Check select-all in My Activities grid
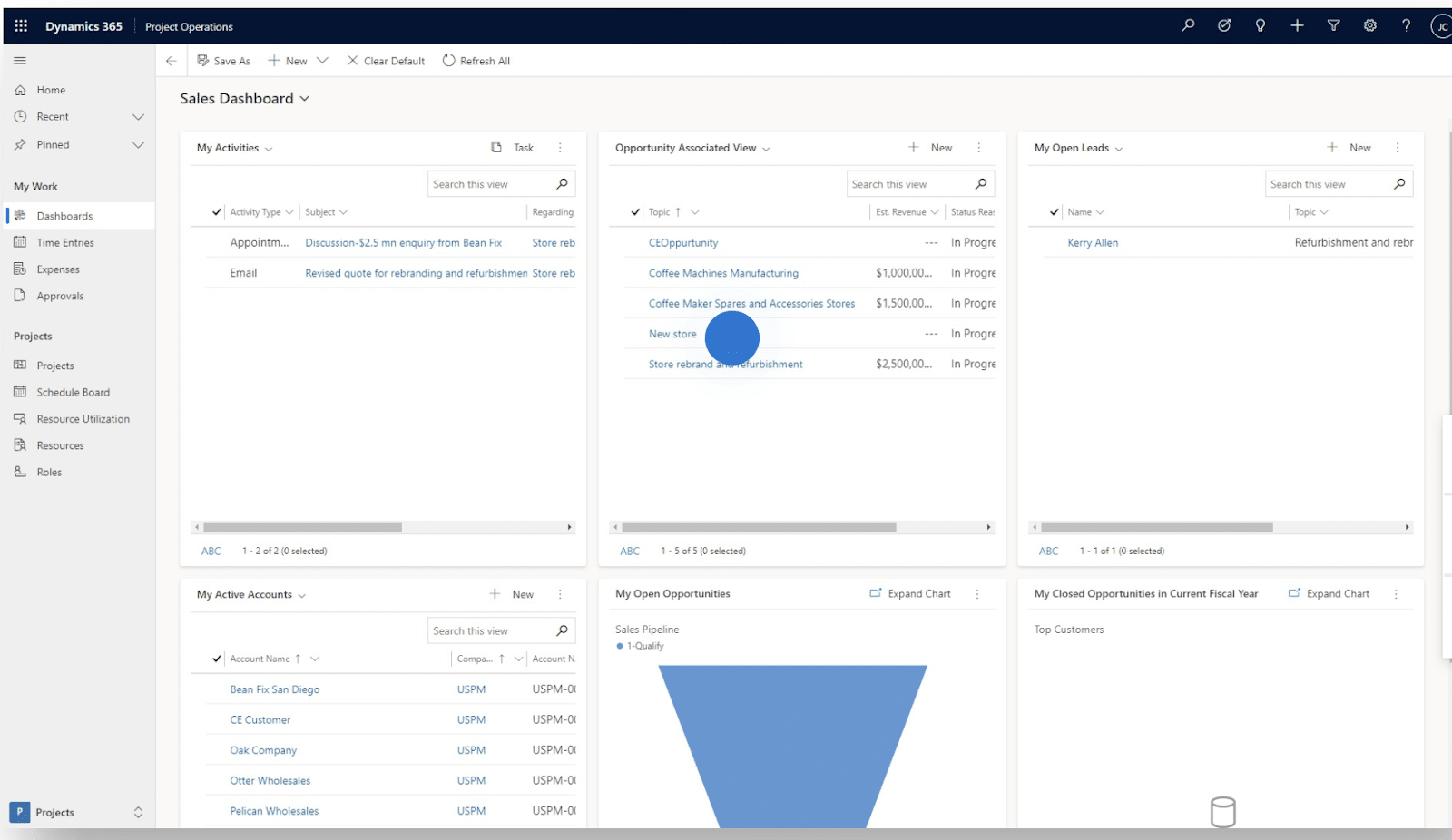1452x840 pixels. 216,211
